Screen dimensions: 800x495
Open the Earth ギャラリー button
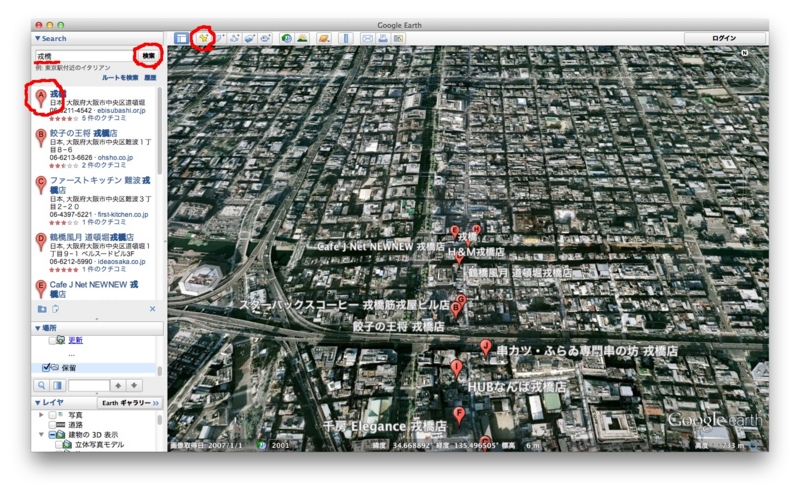pos(130,403)
